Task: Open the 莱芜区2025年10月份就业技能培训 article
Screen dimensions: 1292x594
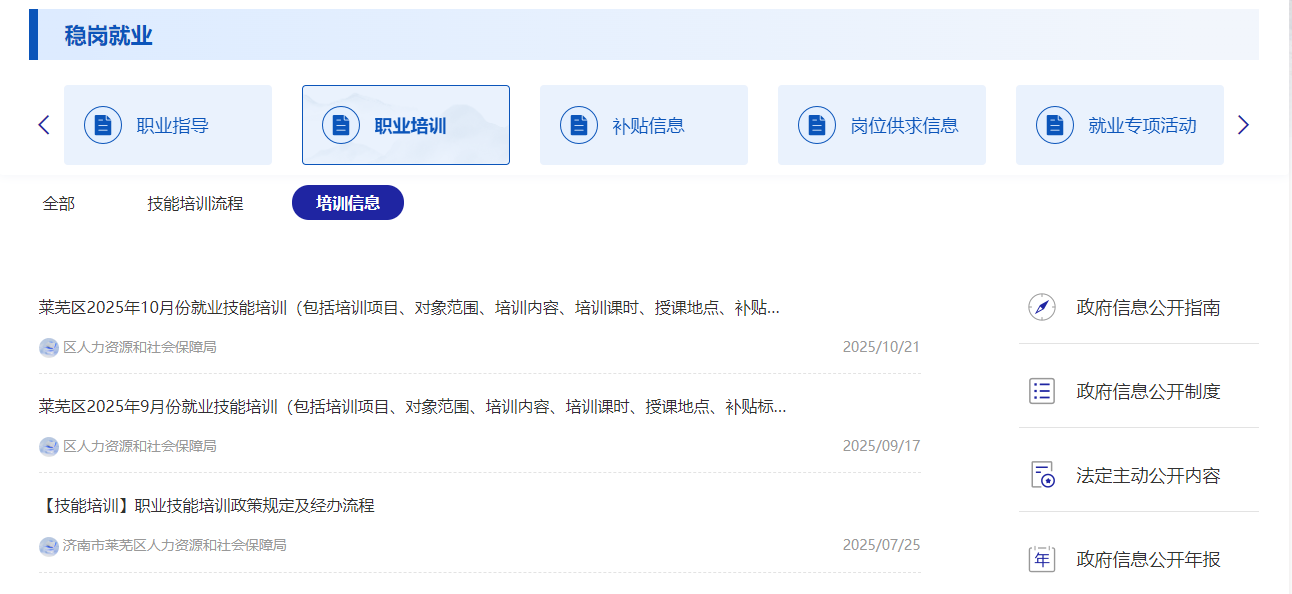Action: tap(409, 308)
